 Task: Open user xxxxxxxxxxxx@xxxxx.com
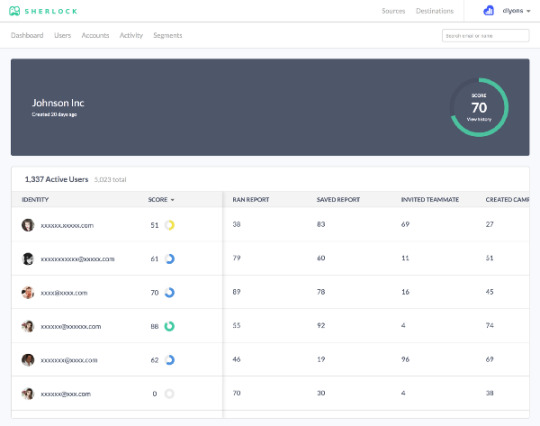point(77,259)
